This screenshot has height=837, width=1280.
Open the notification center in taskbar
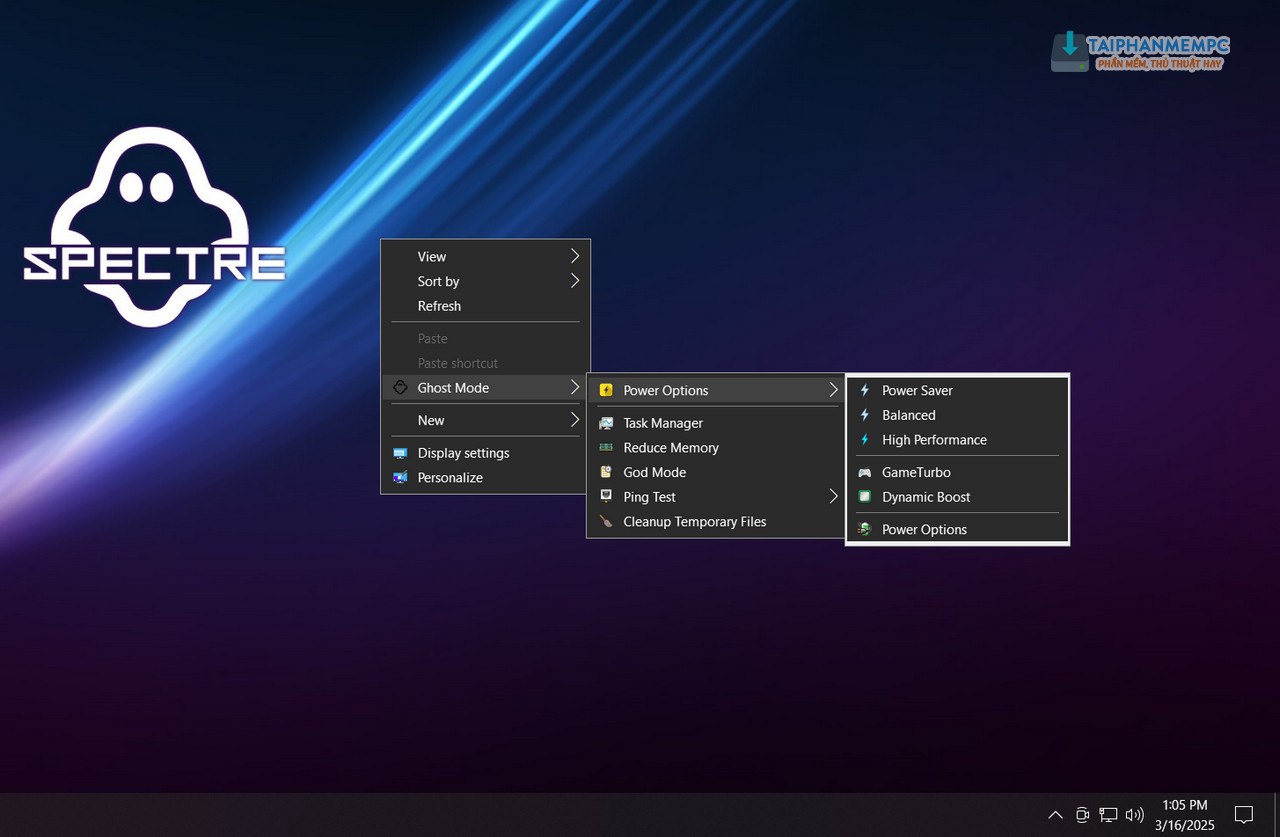click(1243, 815)
